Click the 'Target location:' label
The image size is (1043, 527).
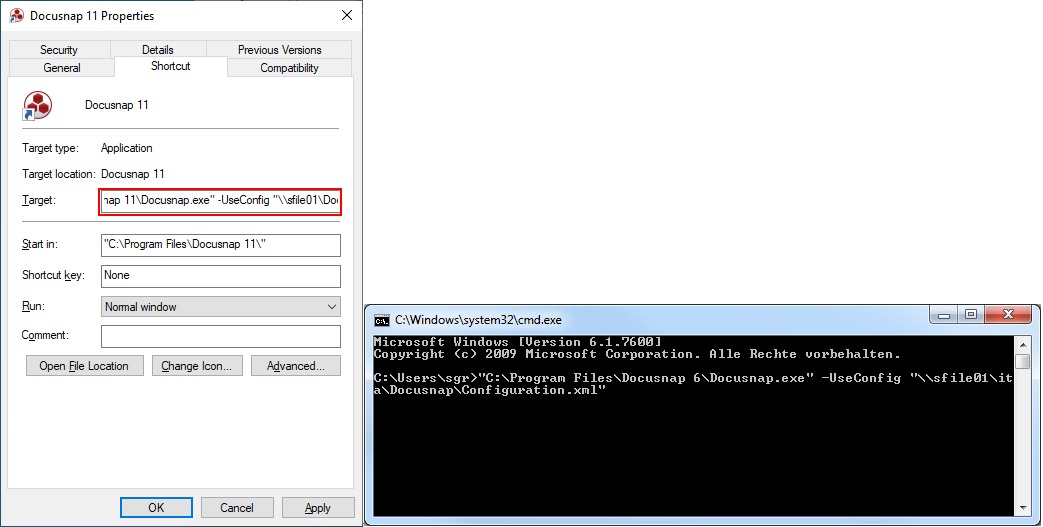(x=59, y=174)
